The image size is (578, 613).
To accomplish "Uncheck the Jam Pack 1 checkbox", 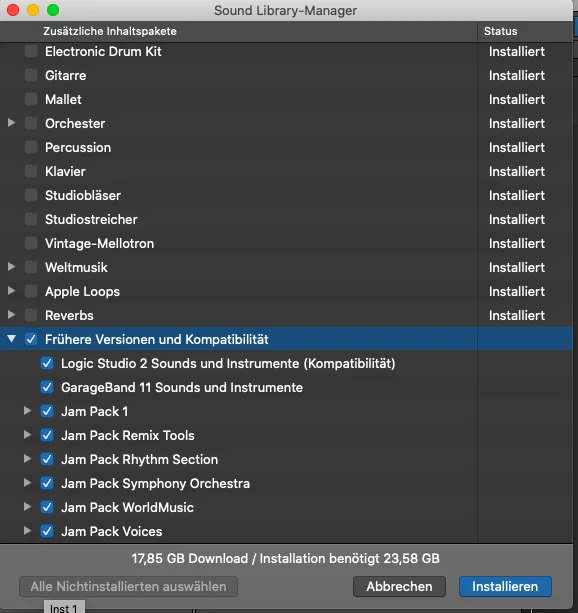I will pos(47,411).
